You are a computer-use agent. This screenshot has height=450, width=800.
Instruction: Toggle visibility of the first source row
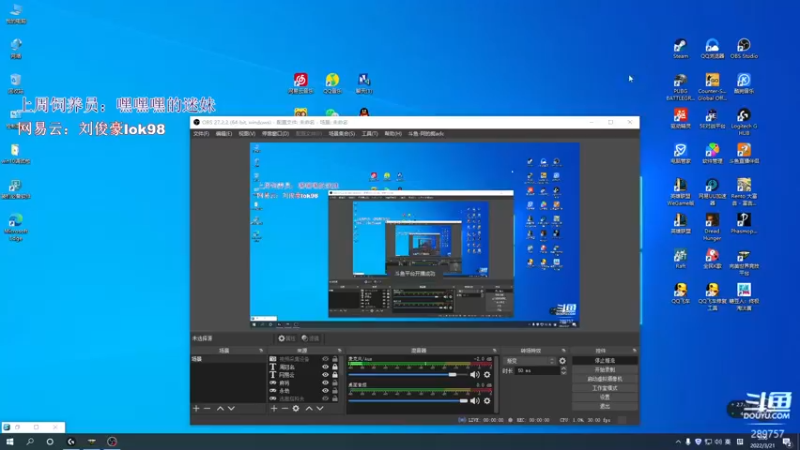(325, 359)
